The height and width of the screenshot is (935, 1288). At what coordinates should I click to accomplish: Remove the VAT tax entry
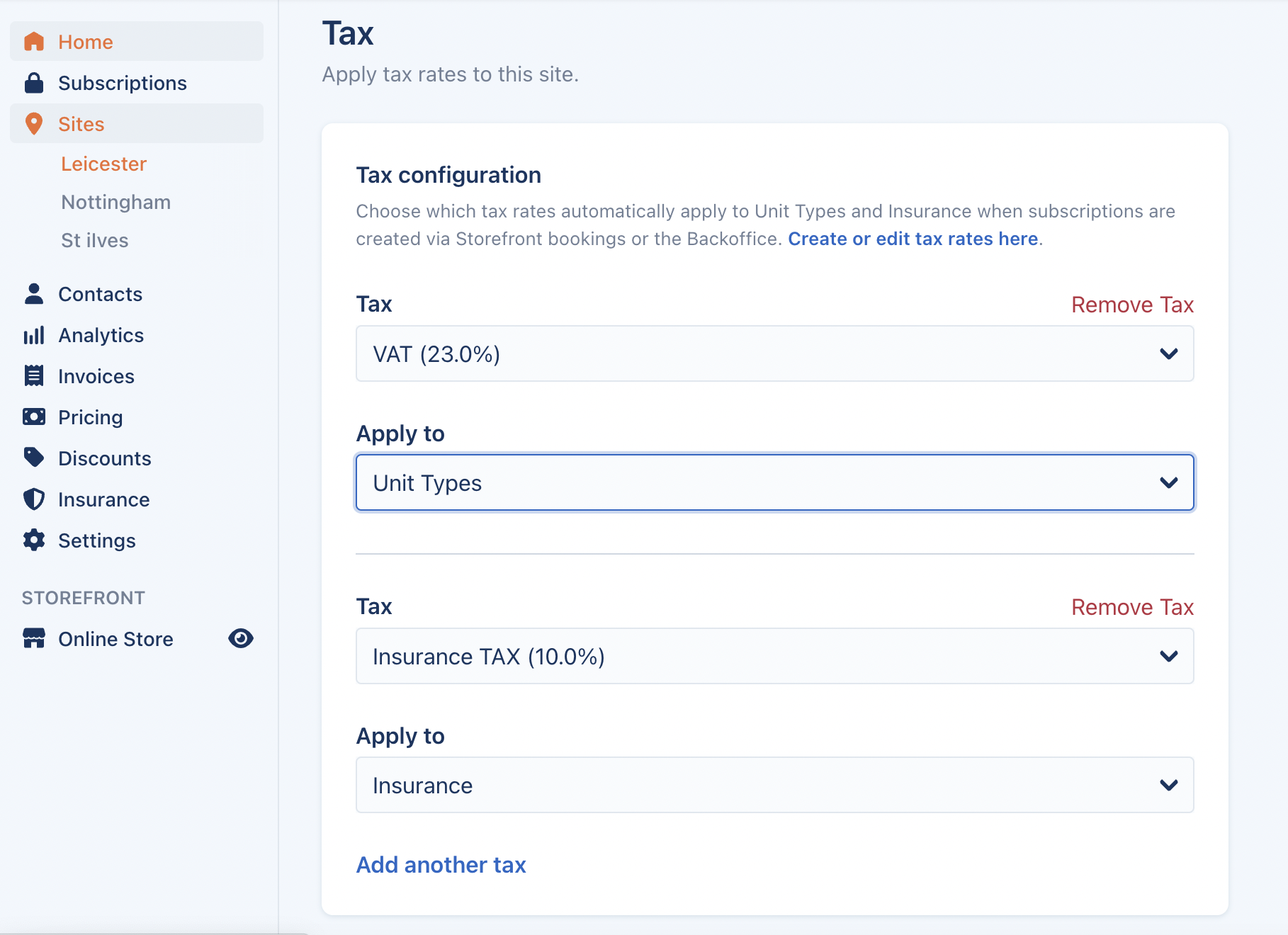(1131, 305)
